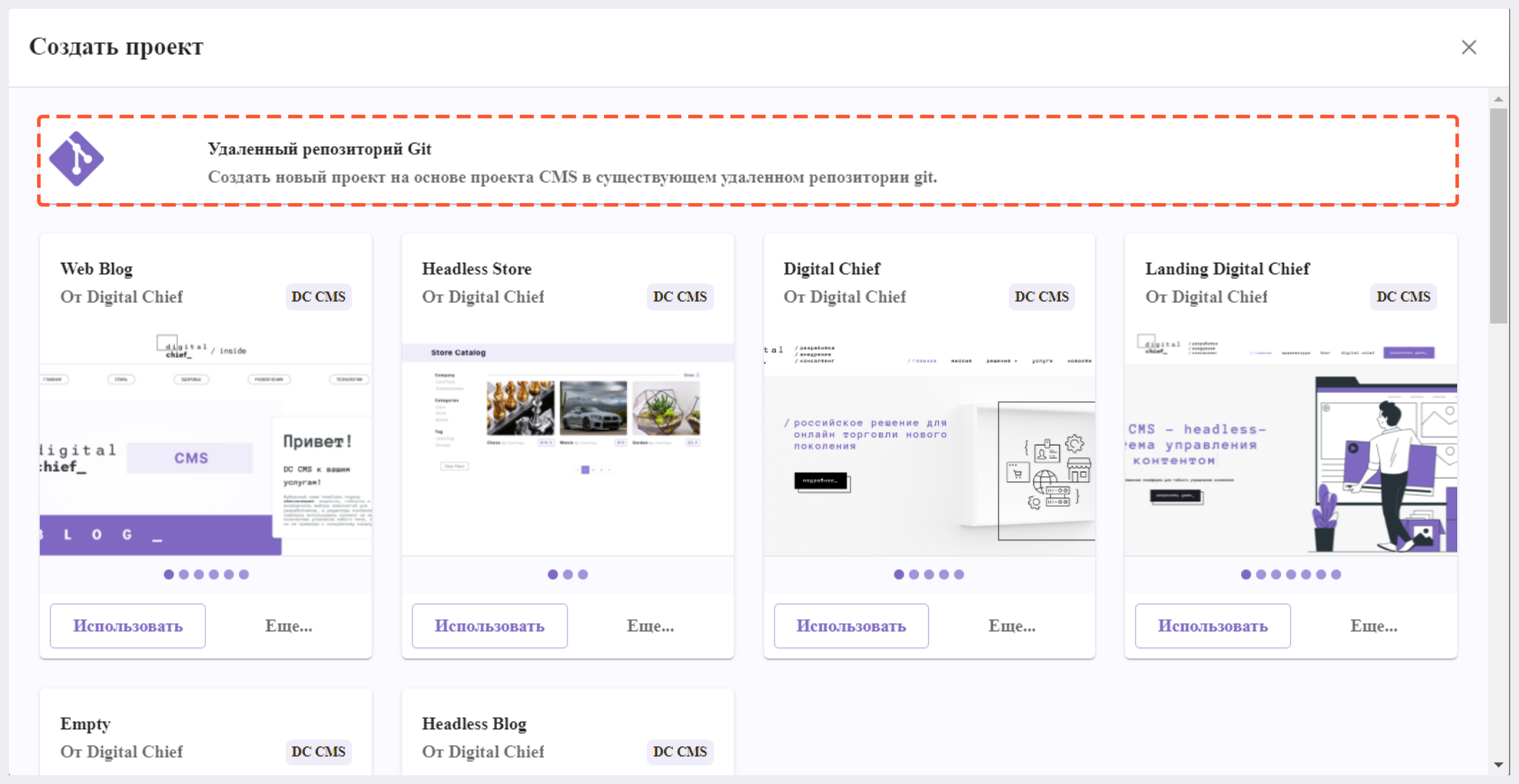Open Еще... for Web Blog

pyautogui.click(x=288, y=626)
